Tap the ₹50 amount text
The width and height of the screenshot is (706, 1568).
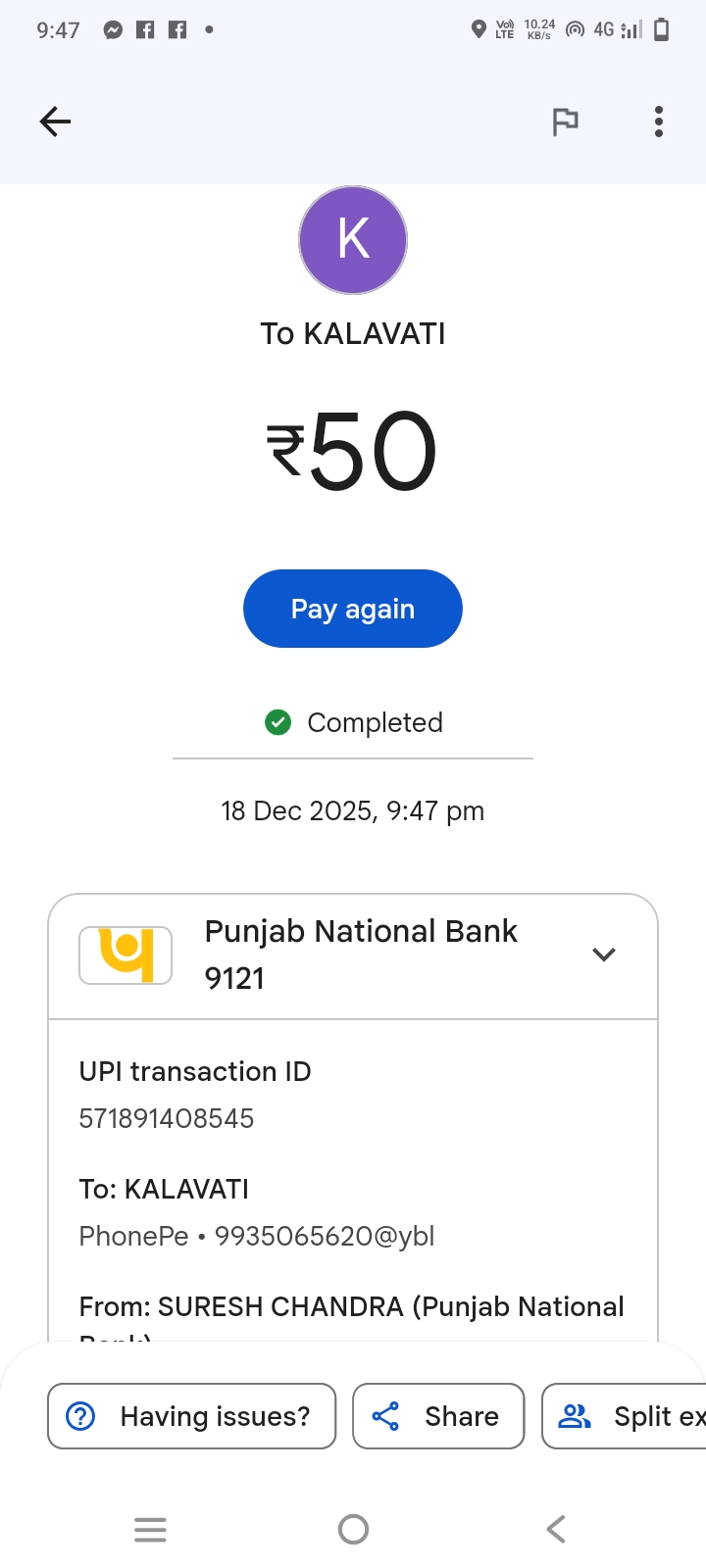tap(353, 451)
